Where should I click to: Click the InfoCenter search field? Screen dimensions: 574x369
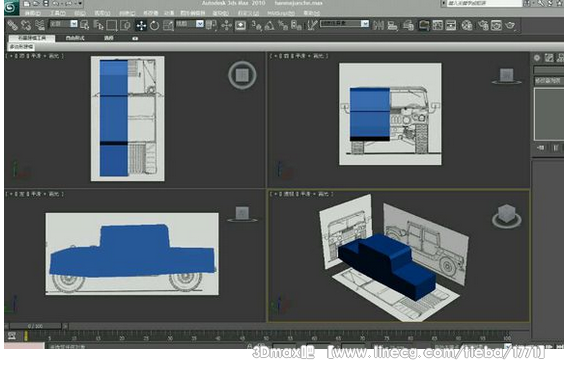pyautogui.click(x=484, y=3)
